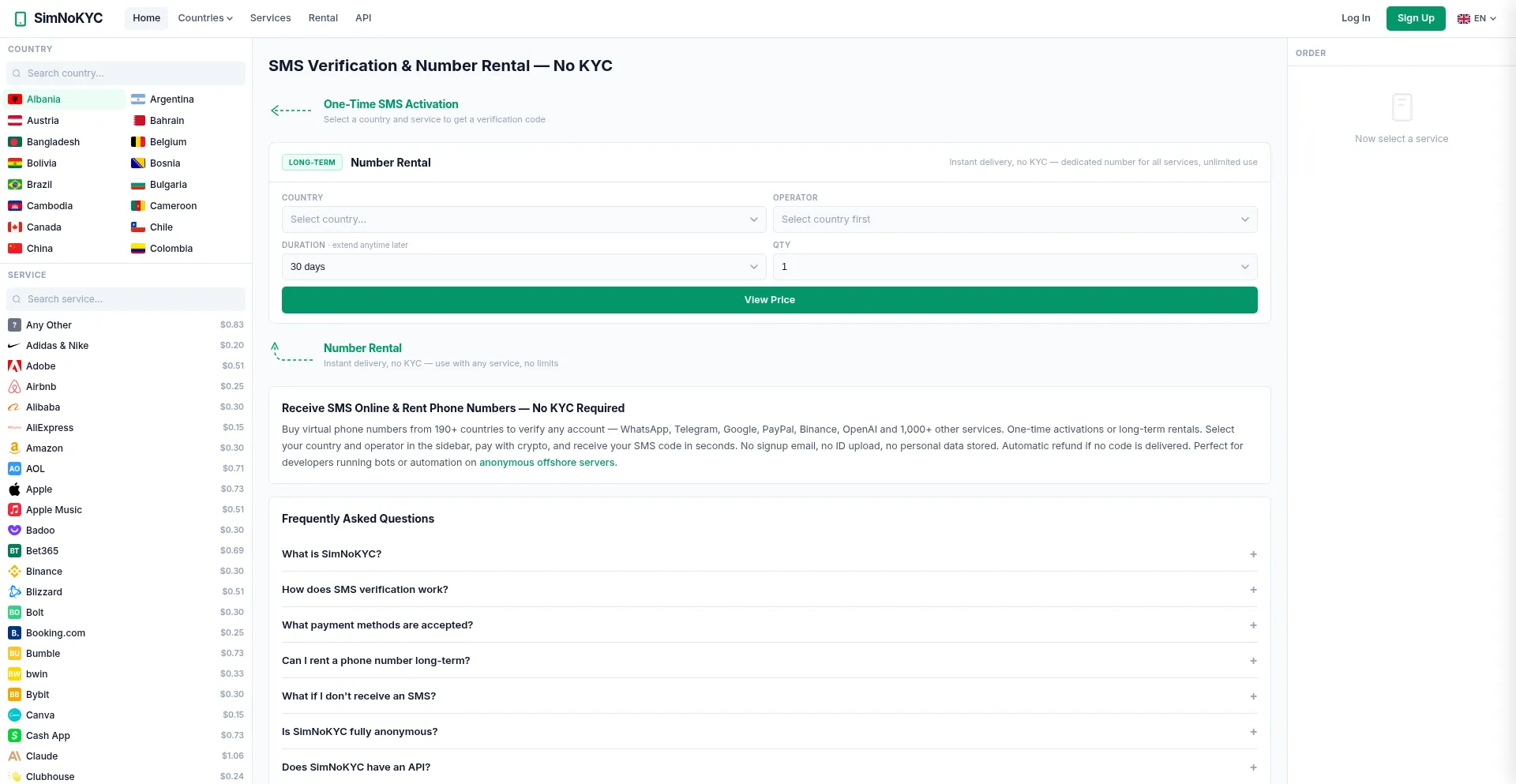Open the EN language selector
The width and height of the screenshot is (1516, 784).
click(x=1477, y=18)
